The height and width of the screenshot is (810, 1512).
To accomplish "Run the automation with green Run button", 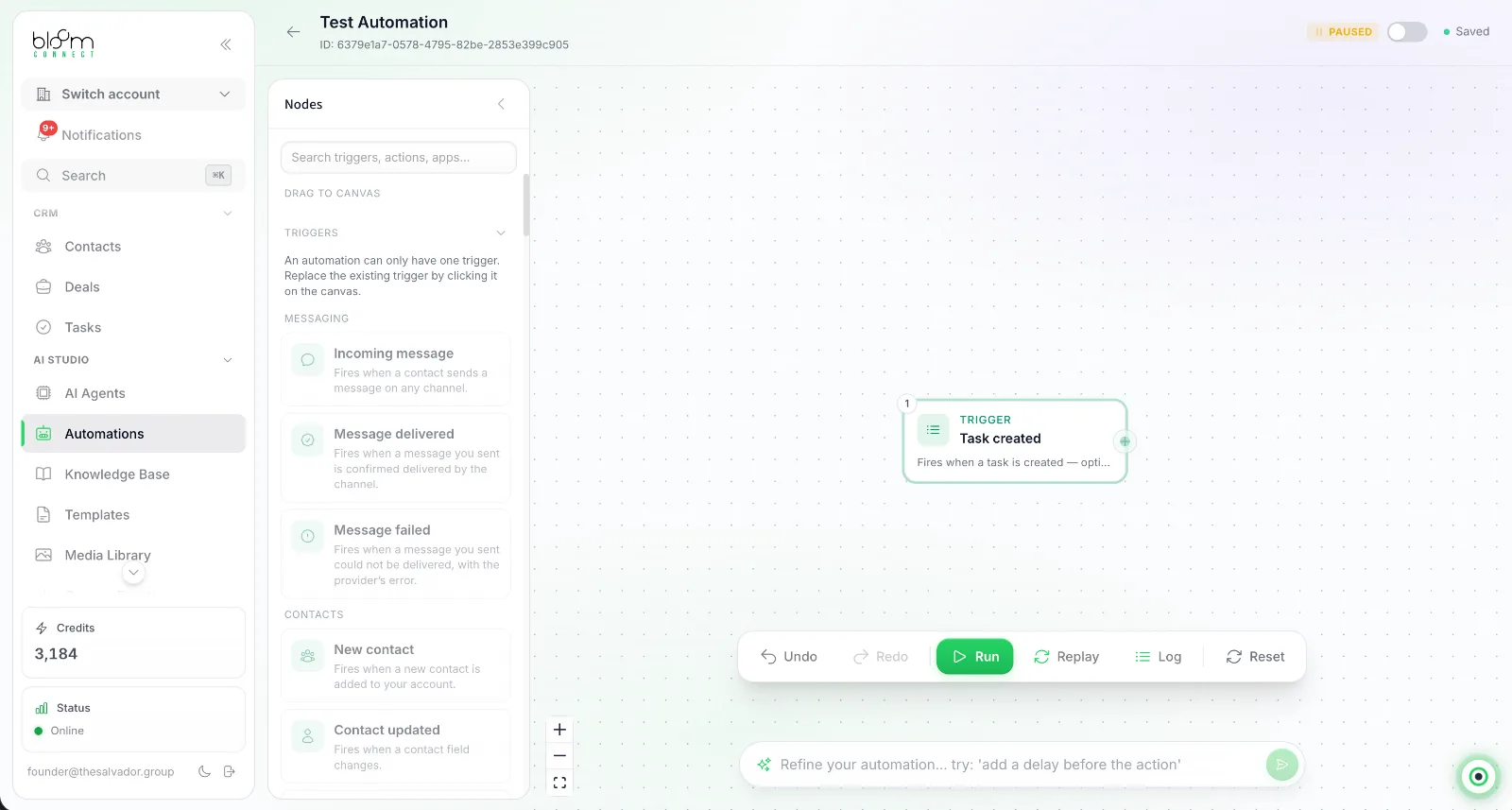I will tap(974, 657).
